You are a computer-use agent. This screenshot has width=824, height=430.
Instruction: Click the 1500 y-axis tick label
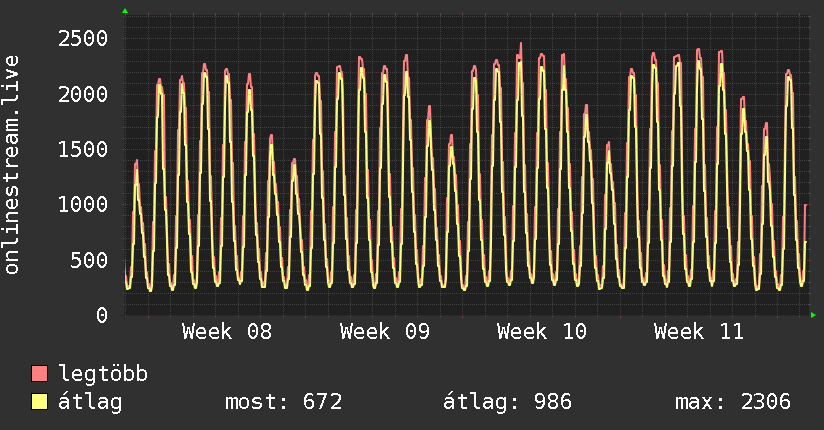coord(82,150)
